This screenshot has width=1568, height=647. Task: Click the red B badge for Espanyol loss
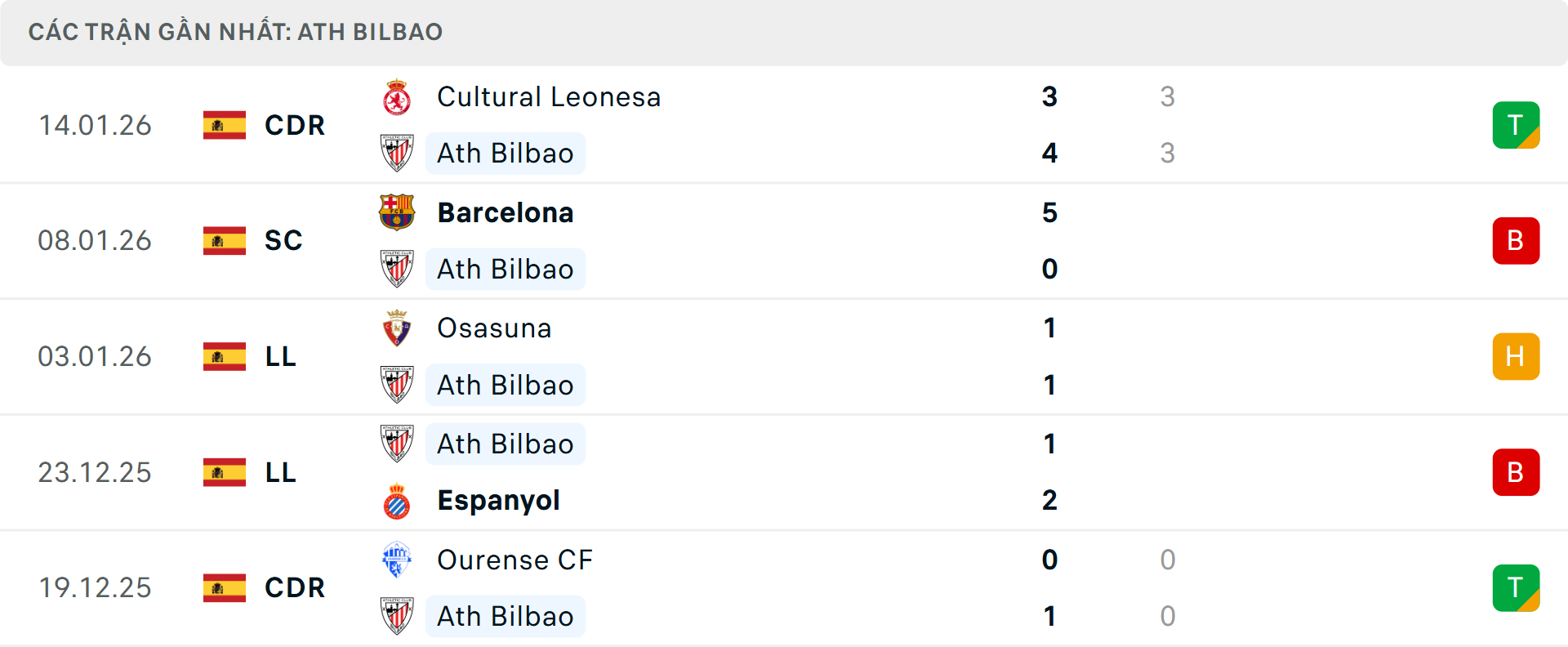[1516, 472]
